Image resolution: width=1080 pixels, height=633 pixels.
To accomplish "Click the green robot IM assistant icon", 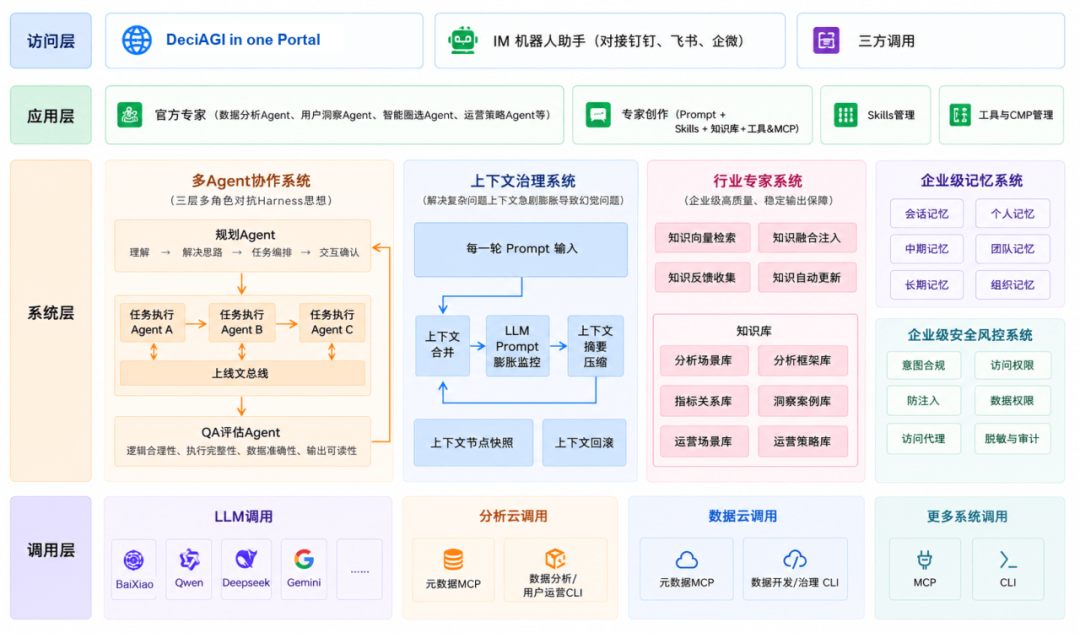I will coord(463,40).
